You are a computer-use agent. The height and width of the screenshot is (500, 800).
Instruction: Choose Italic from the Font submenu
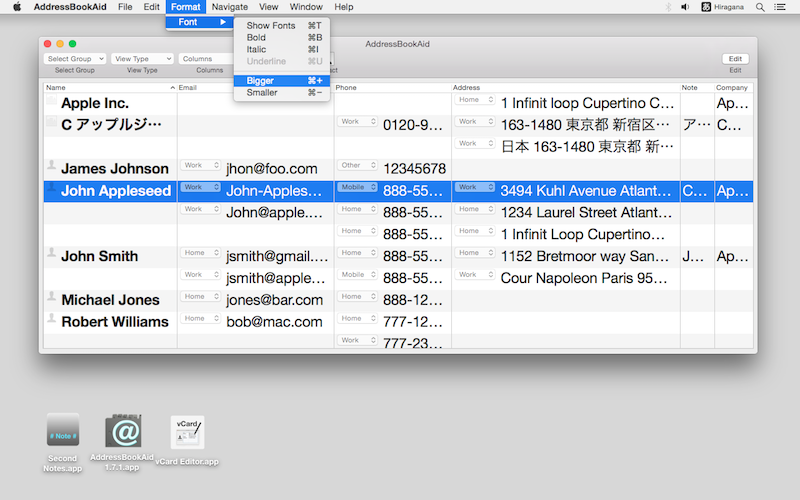coord(282,49)
